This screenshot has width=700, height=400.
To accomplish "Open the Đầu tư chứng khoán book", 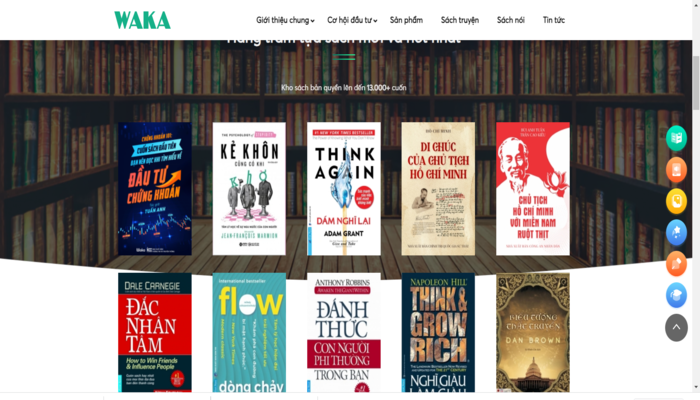I will pos(155,189).
